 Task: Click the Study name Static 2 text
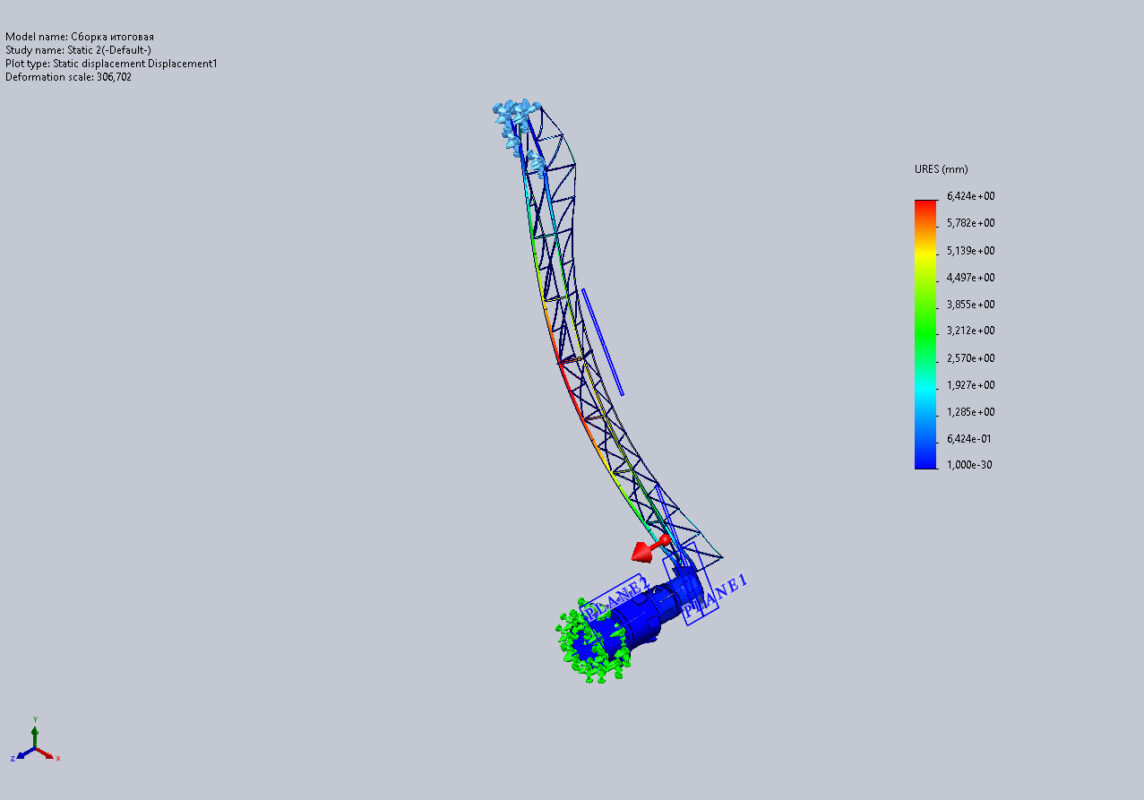tap(78, 50)
